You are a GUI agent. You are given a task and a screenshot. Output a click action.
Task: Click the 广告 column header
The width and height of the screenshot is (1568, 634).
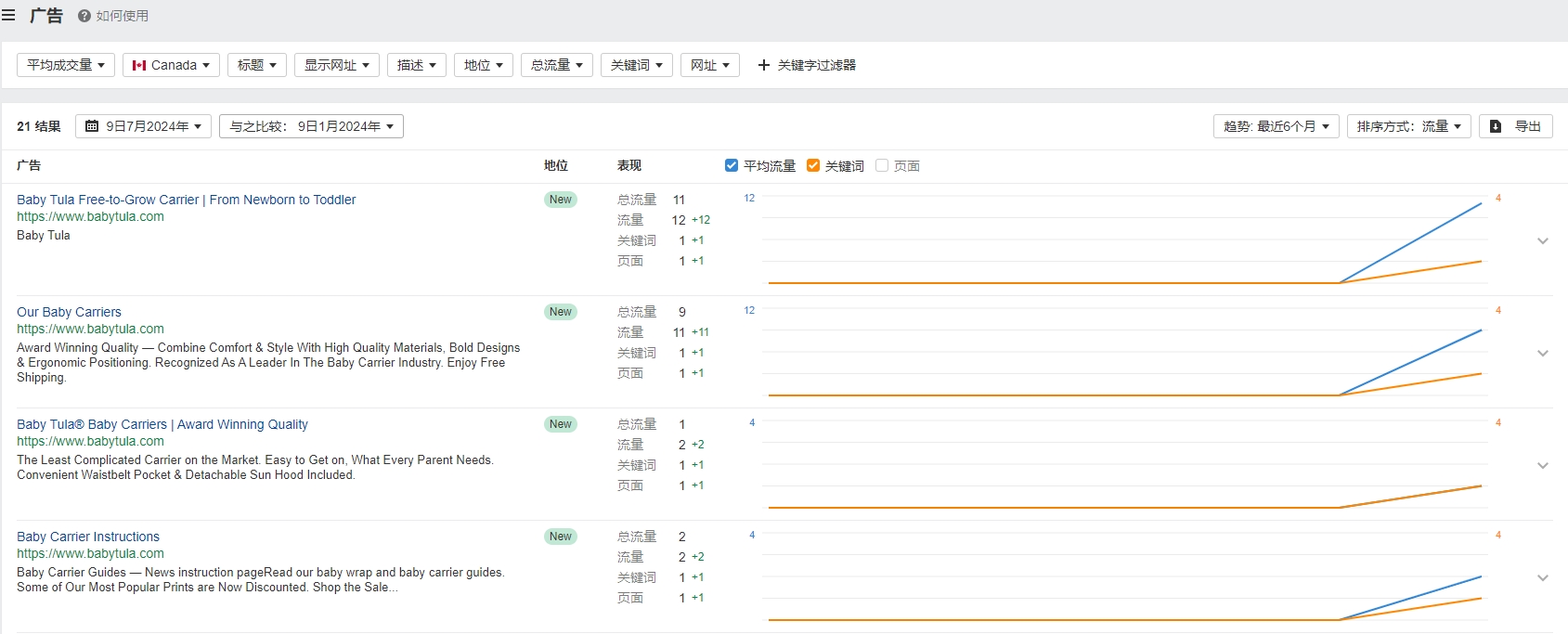29,165
